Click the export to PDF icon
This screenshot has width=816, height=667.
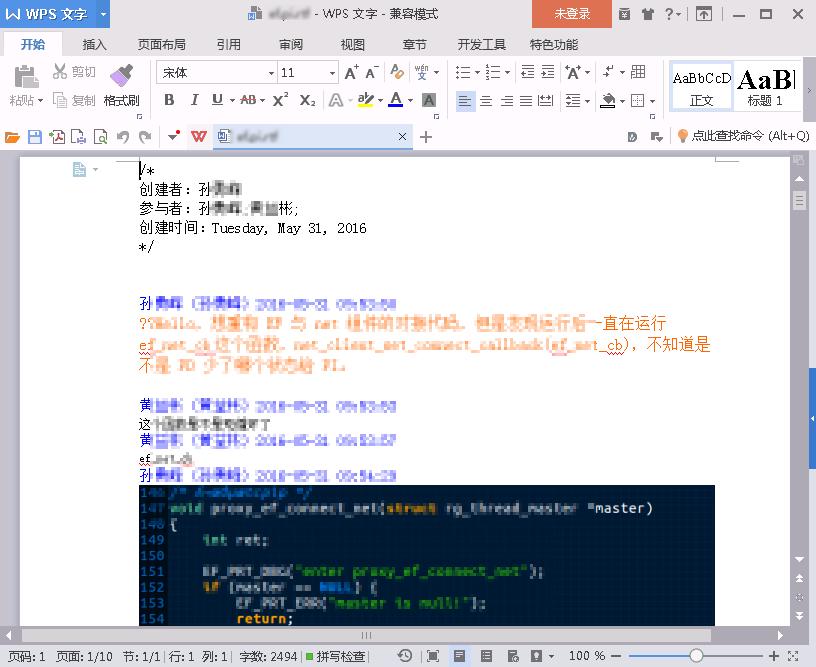[x=57, y=137]
